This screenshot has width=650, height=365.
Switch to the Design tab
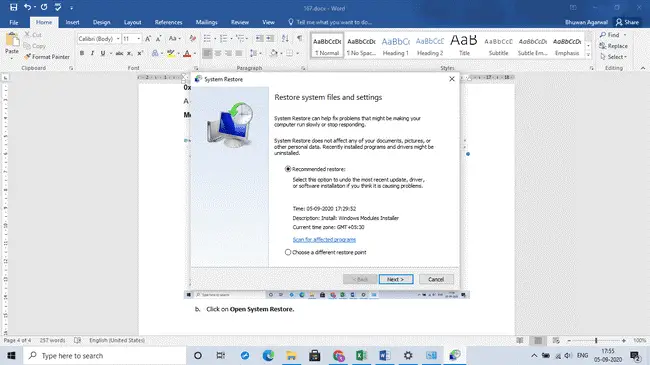point(102,22)
